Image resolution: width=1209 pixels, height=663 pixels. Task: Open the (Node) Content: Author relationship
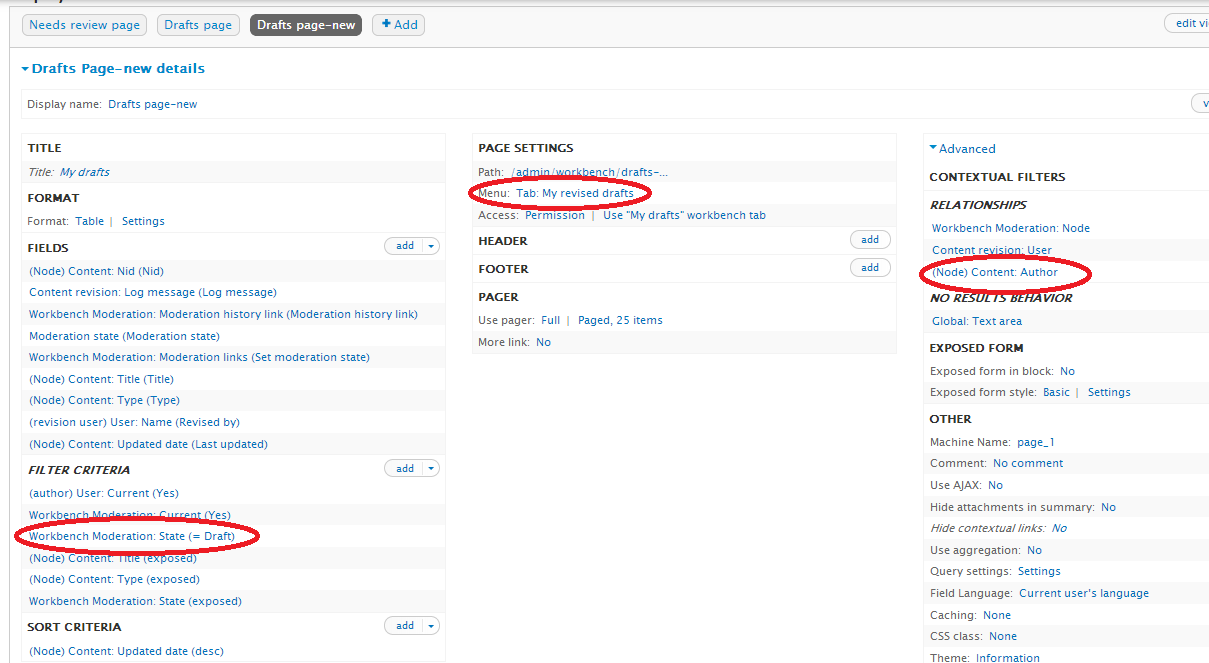tap(994, 272)
